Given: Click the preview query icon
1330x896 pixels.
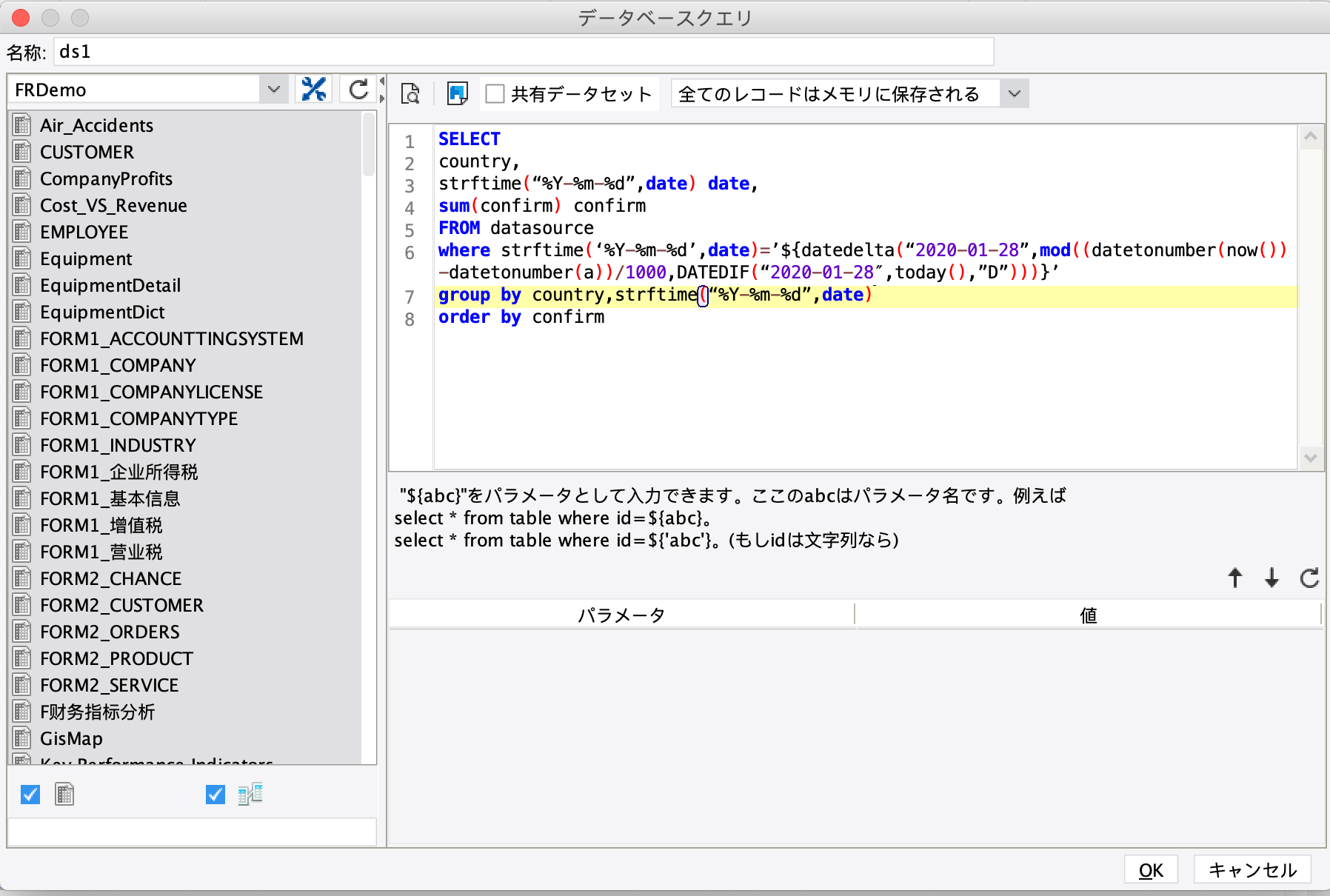Looking at the screenshot, I should click(x=410, y=93).
